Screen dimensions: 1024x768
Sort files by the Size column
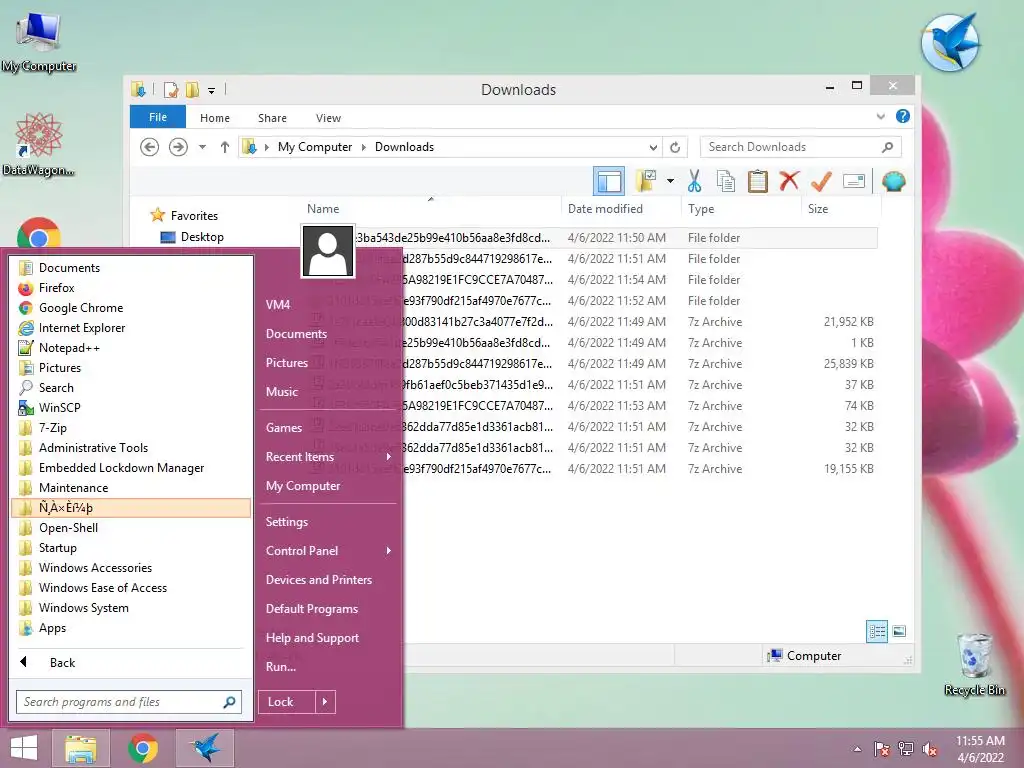818,209
